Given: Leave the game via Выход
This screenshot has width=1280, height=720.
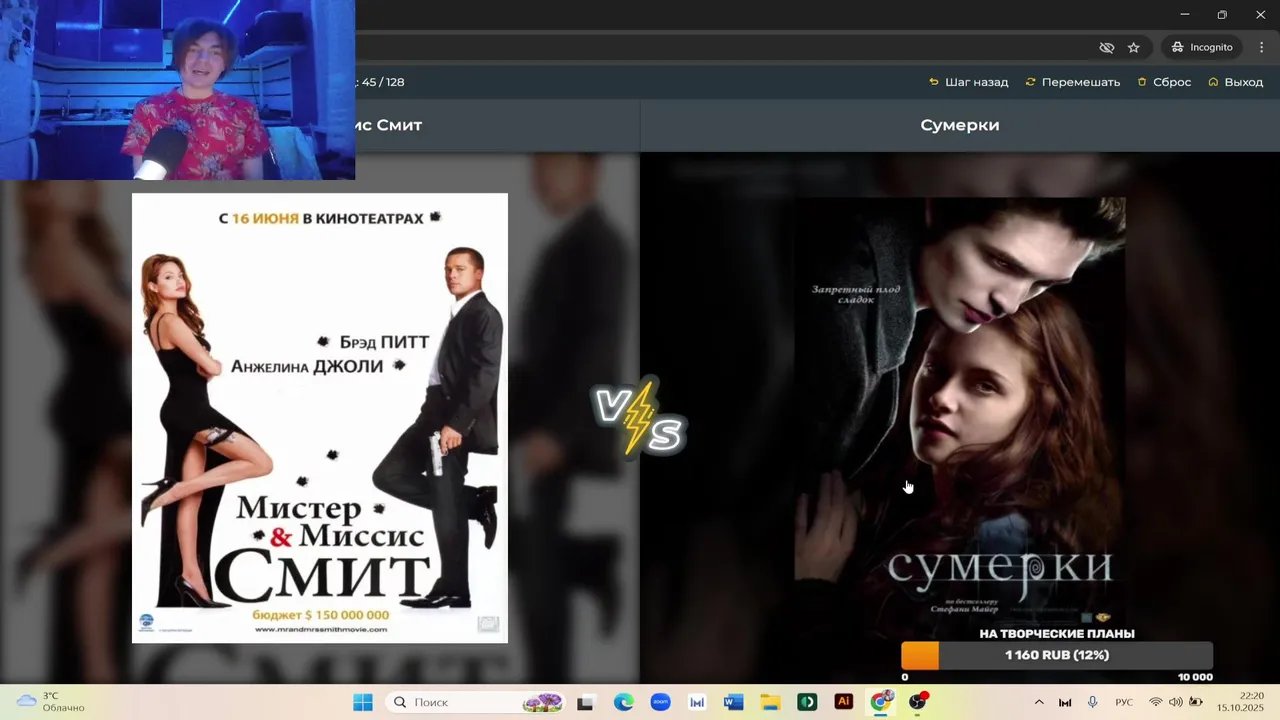Looking at the screenshot, I should pyautogui.click(x=1236, y=82).
